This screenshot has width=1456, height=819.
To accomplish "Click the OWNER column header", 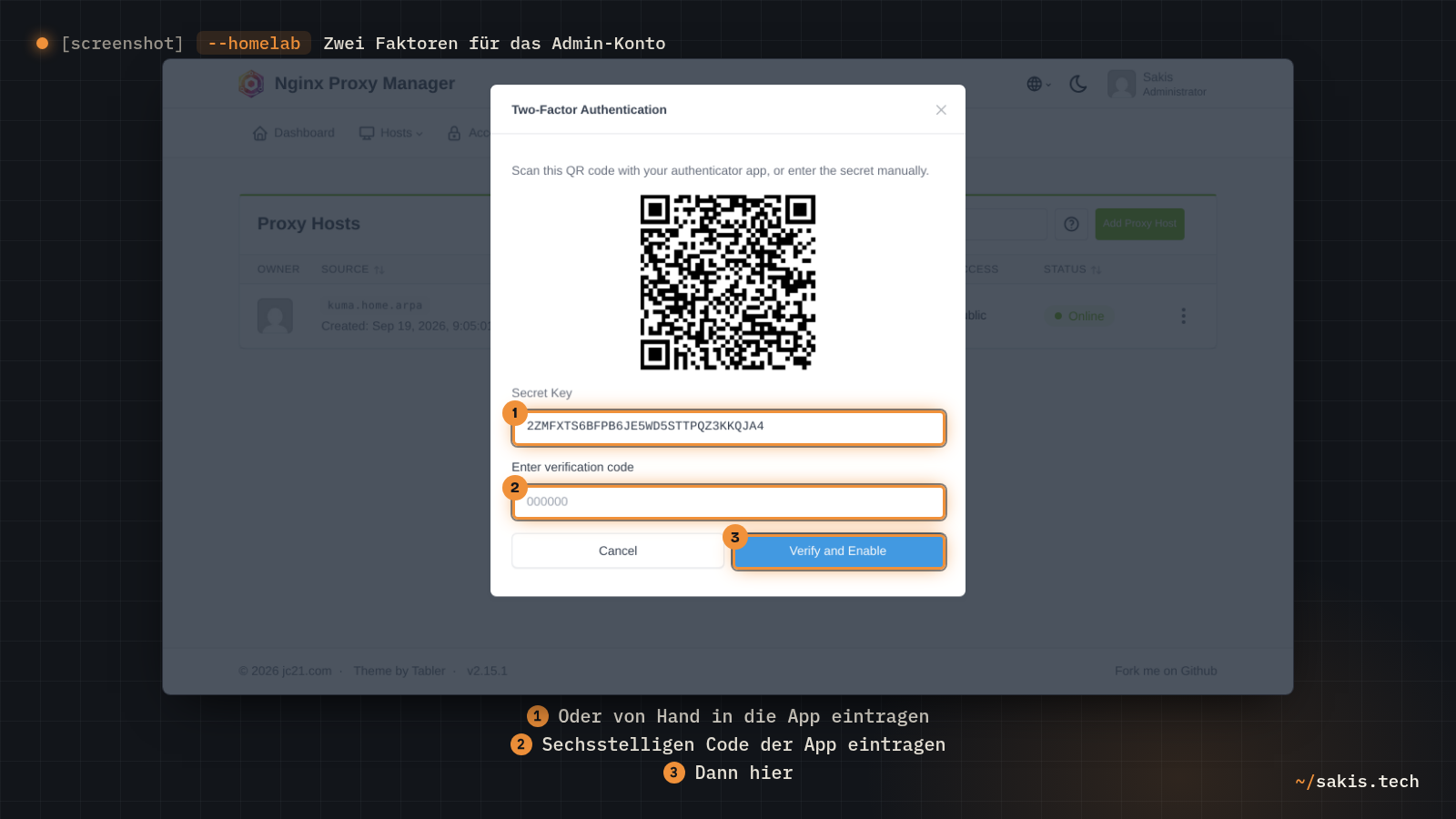I will (278, 269).
